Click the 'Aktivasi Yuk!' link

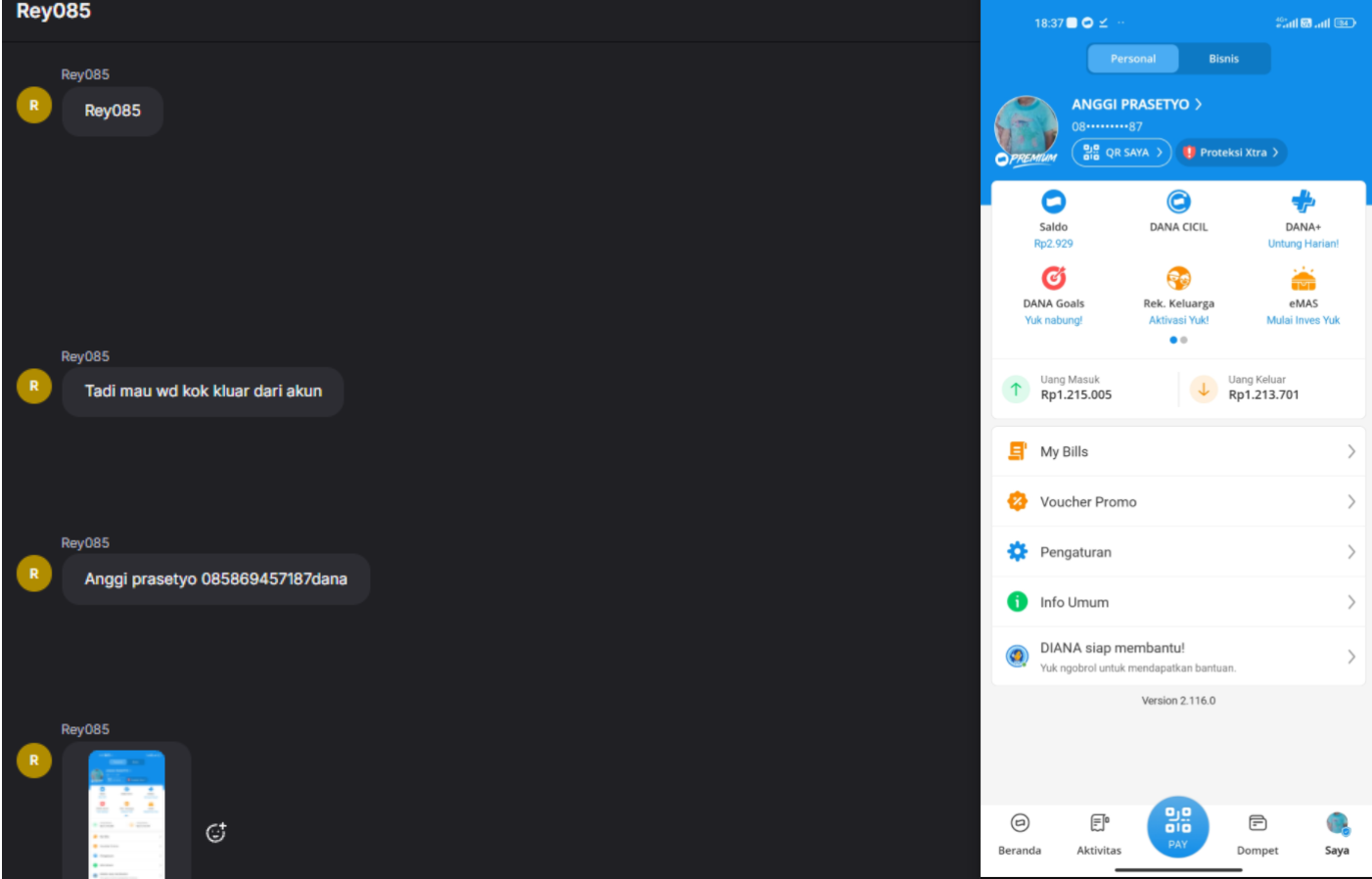coord(1178,320)
